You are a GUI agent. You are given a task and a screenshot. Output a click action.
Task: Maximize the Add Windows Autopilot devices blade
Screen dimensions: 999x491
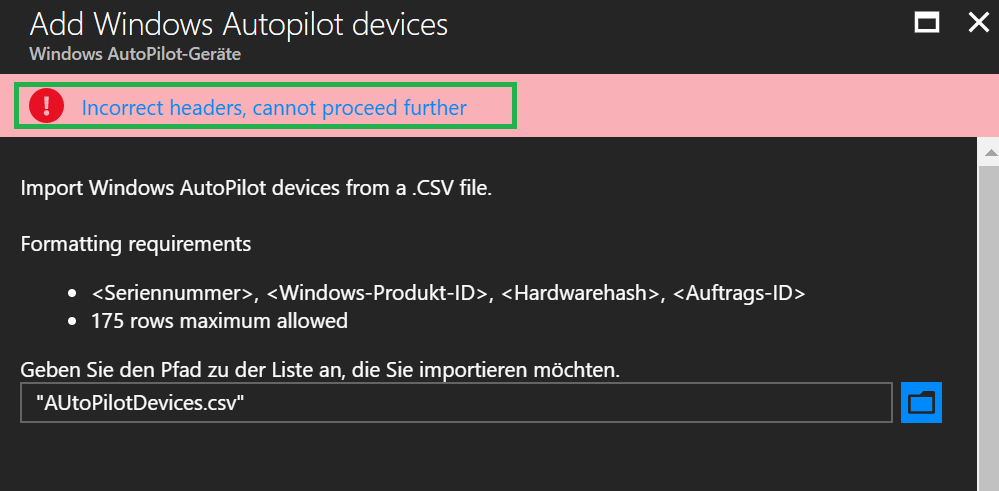coord(927,23)
